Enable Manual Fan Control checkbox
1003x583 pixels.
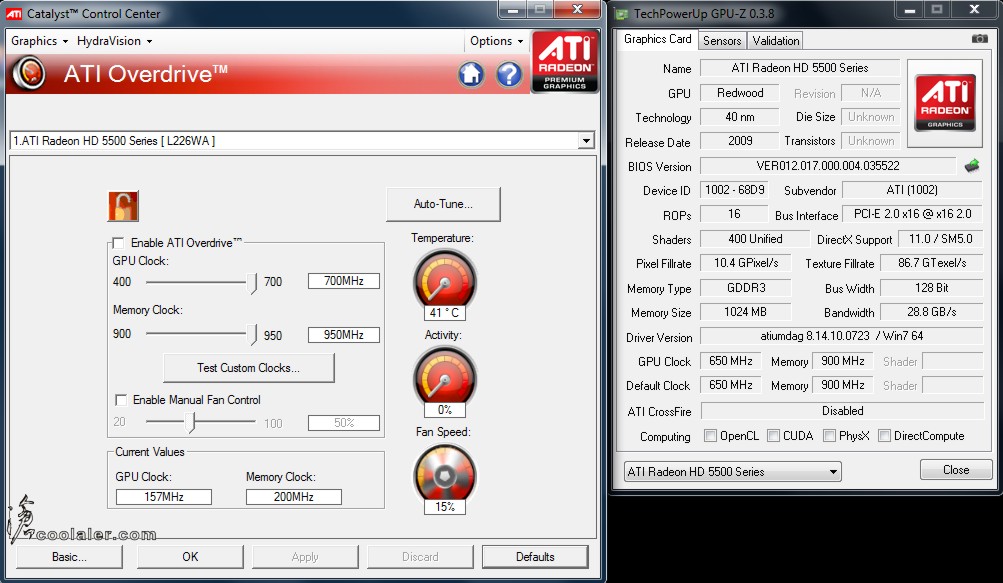coord(120,400)
